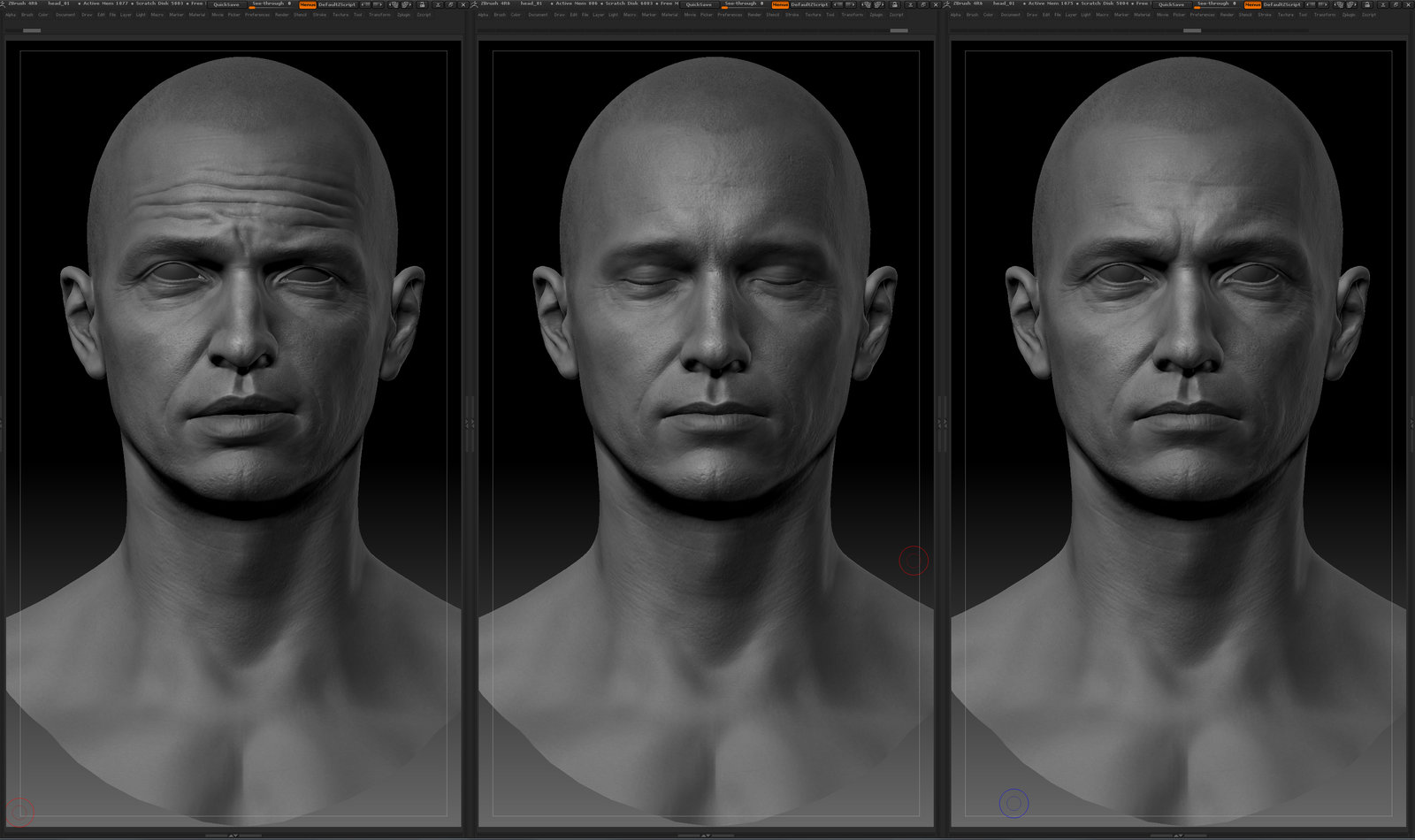Click the horizontal scrollbar thumb atop the middle window
Screen dimensions: 1415x840
[899, 30]
